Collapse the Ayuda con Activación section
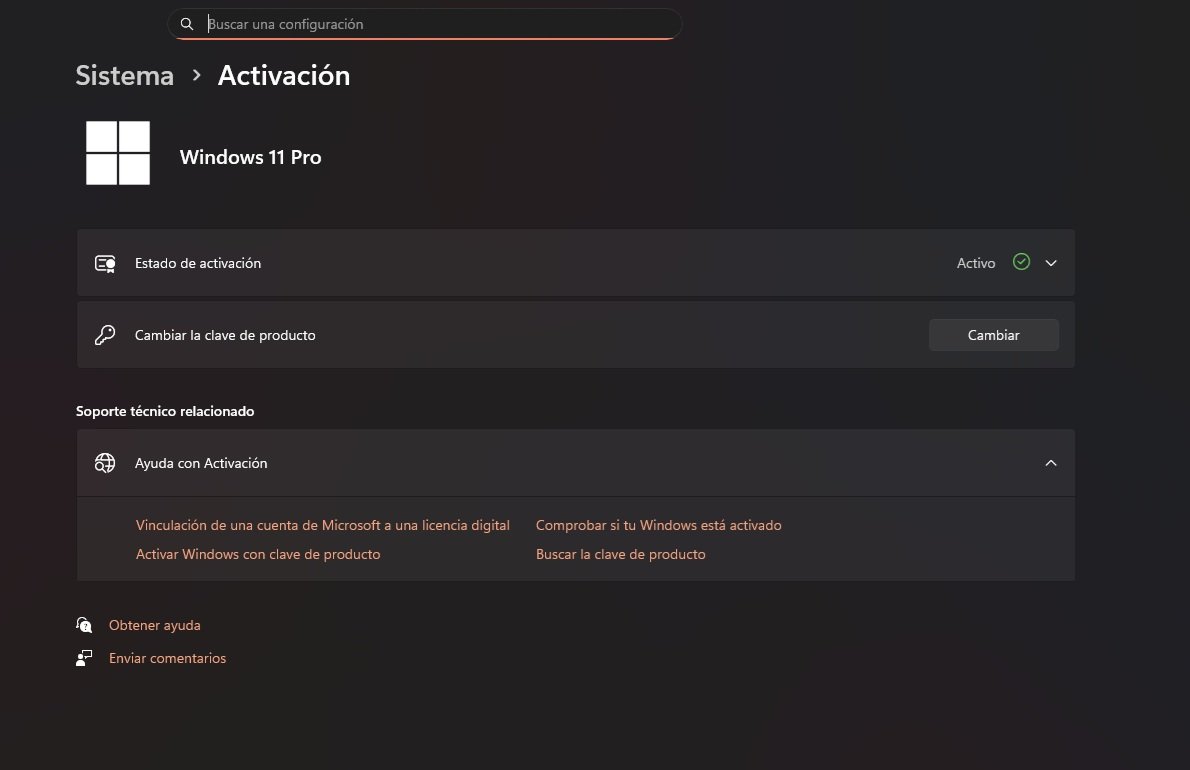The height and width of the screenshot is (770, 1190). point(1051,463)
